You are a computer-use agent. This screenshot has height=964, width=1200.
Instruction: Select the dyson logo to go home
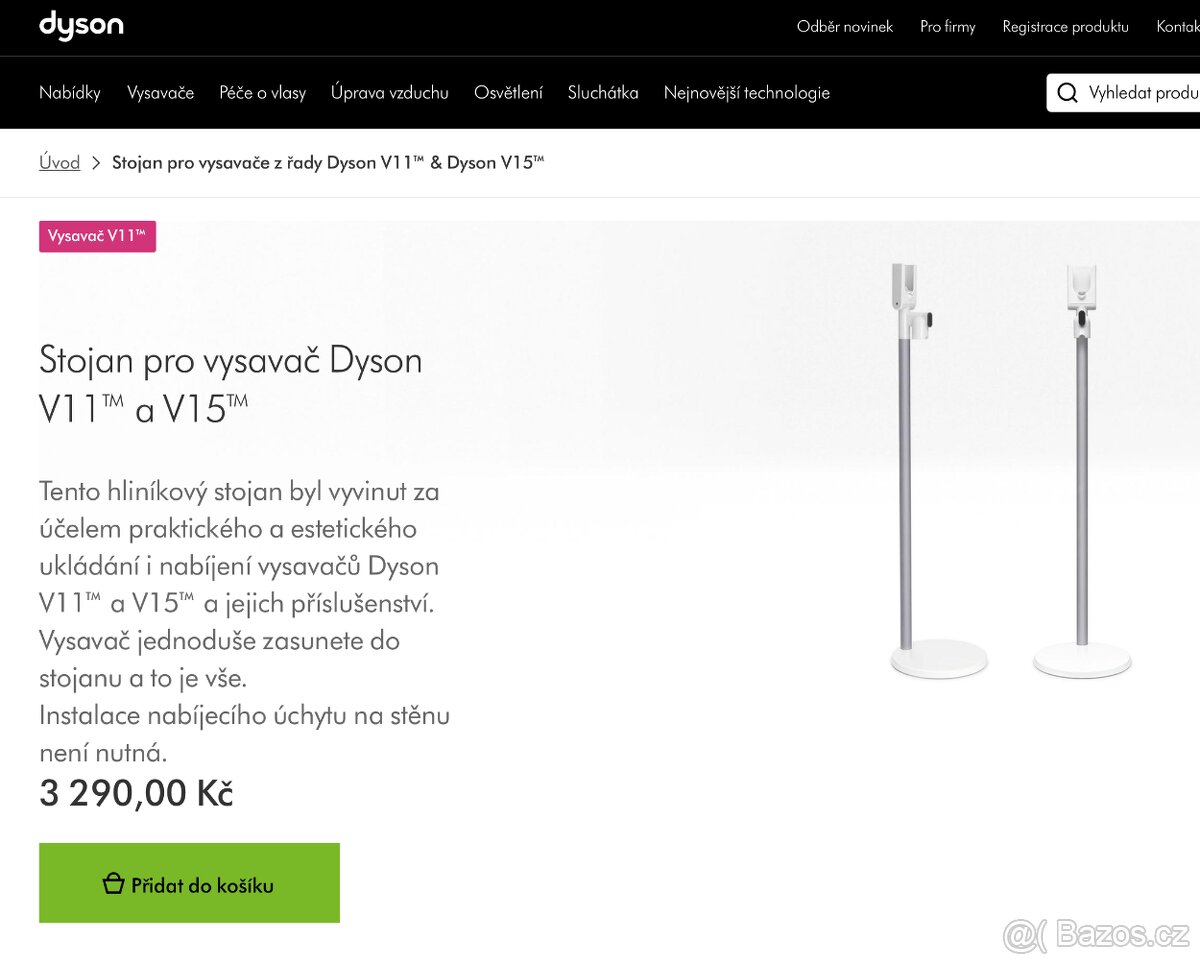coord(81,26)
